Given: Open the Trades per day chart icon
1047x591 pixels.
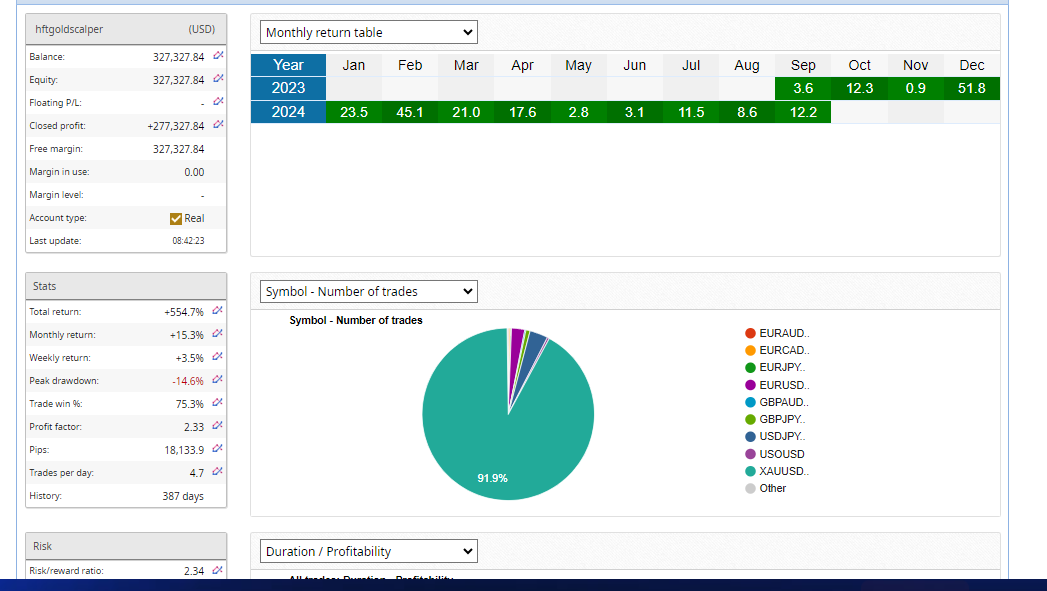Looking at the screenshot, I should coord(218,472).
